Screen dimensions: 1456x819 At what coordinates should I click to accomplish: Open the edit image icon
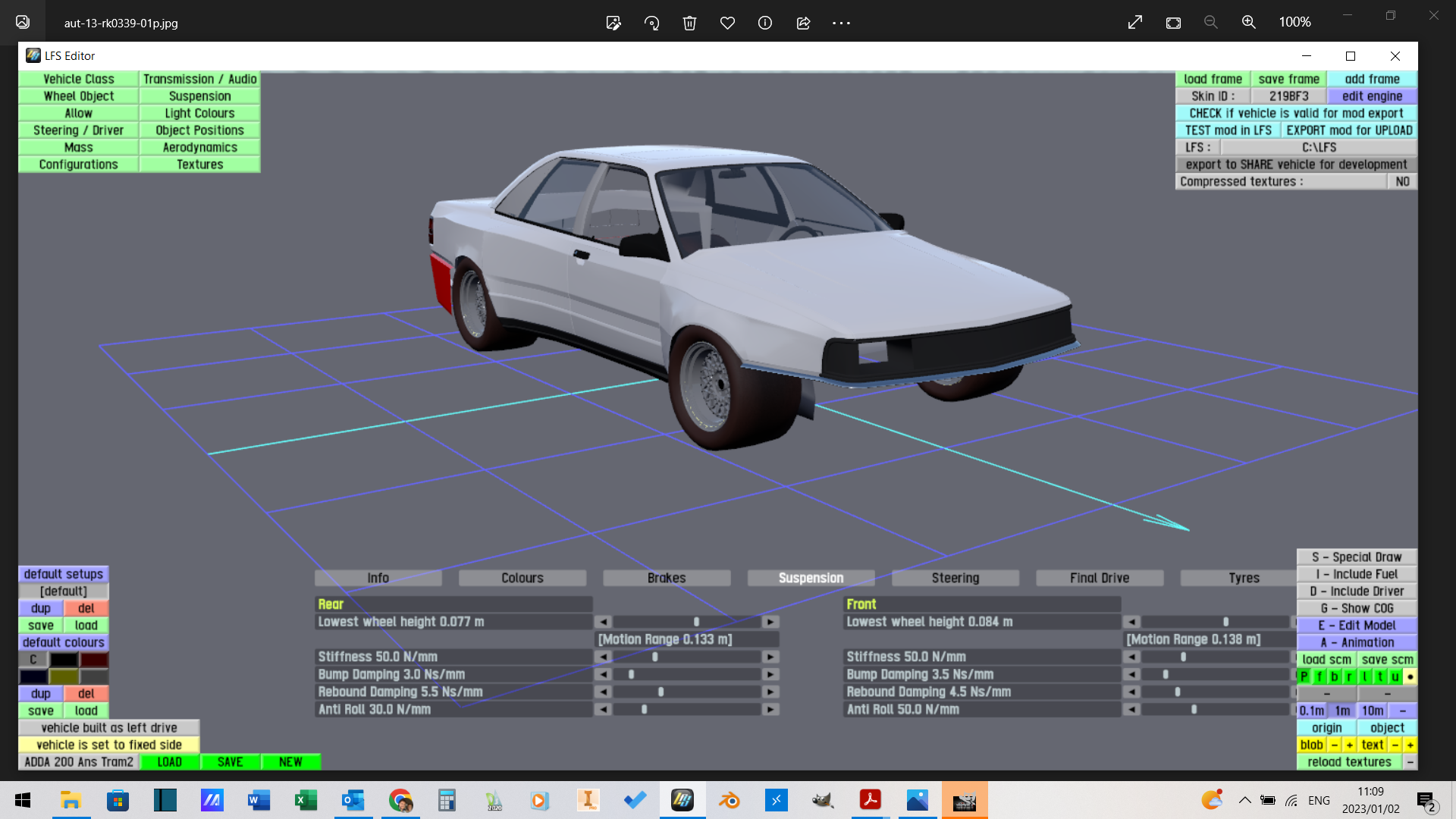tap(613, 23)
